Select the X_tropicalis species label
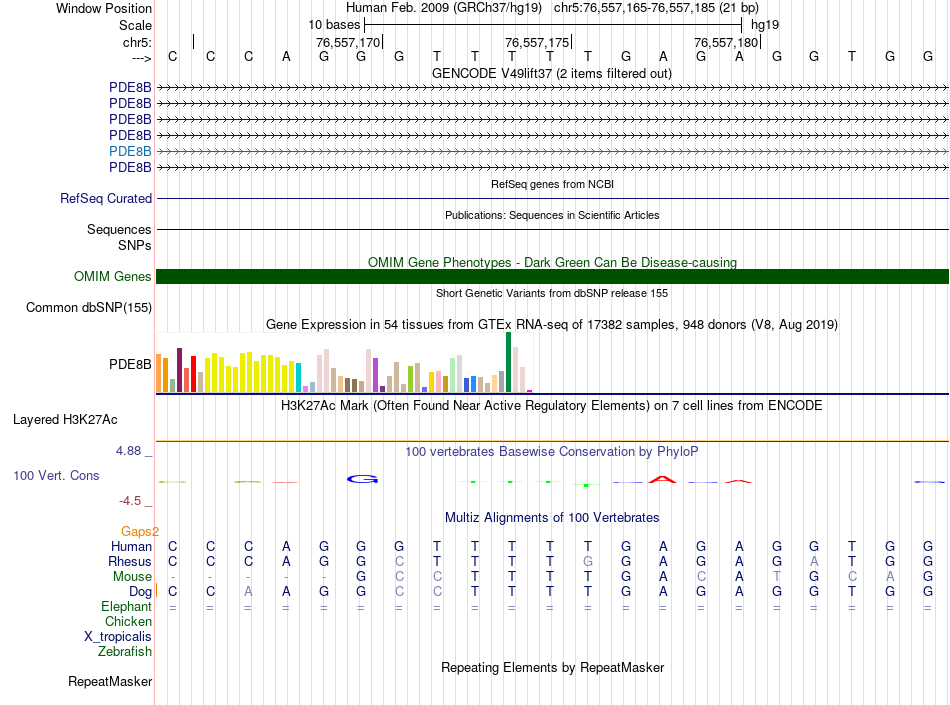Screen dimensions: 950x705 coord(118,637)
